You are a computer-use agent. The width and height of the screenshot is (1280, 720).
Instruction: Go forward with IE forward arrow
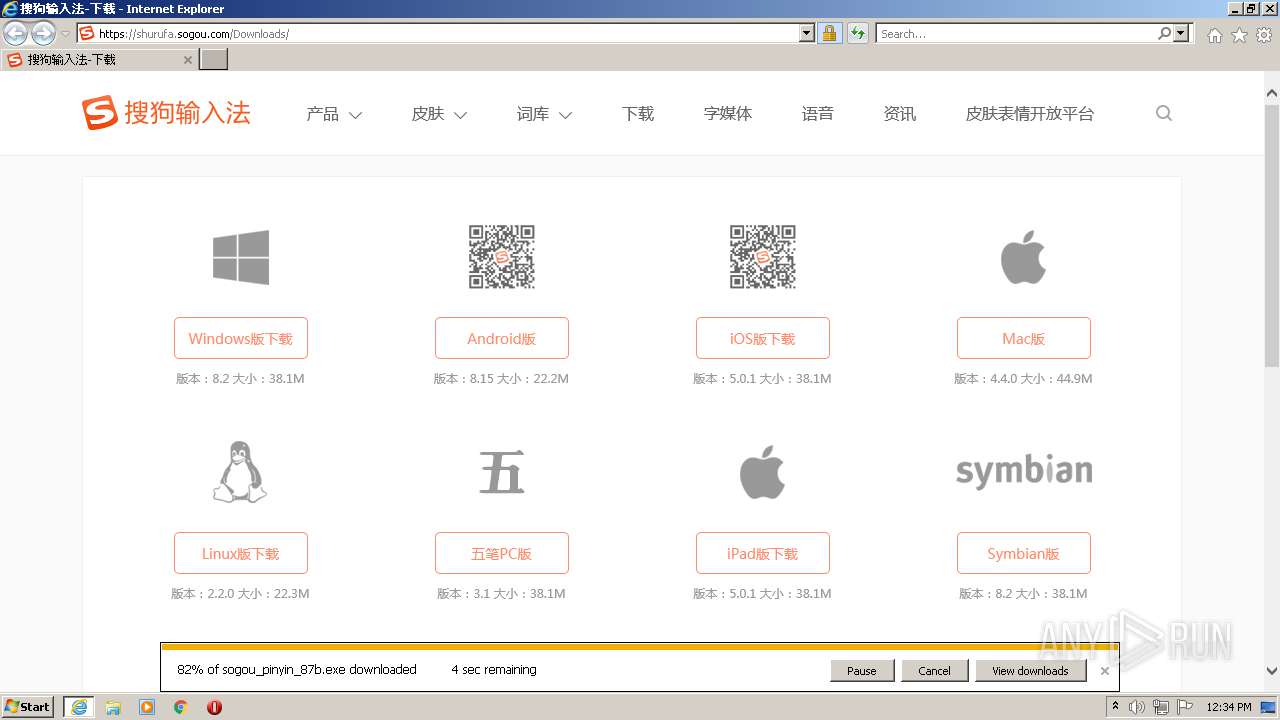pyautogui.click(x=43, y=34)
